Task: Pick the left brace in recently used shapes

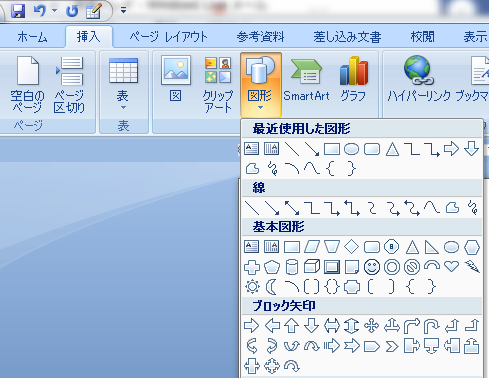Action: tap(331, 169)
